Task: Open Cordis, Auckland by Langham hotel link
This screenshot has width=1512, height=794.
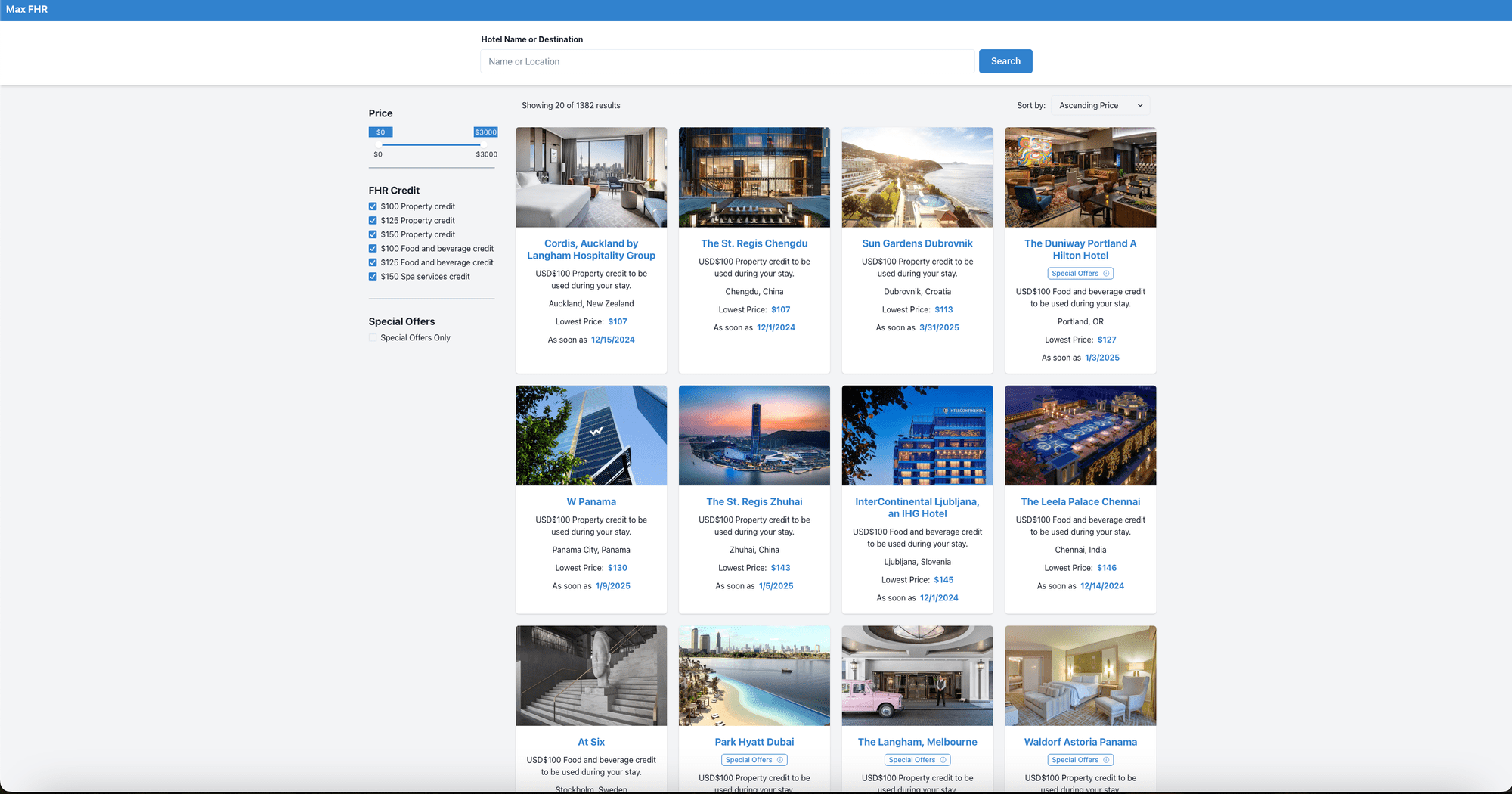Action: pyautogui.click(x=591, y=250)
